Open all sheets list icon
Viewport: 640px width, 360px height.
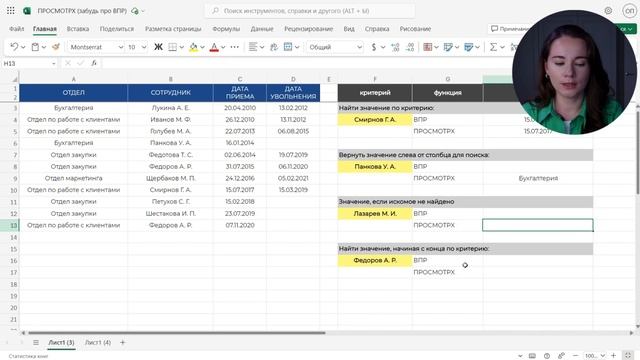(36, 342)
